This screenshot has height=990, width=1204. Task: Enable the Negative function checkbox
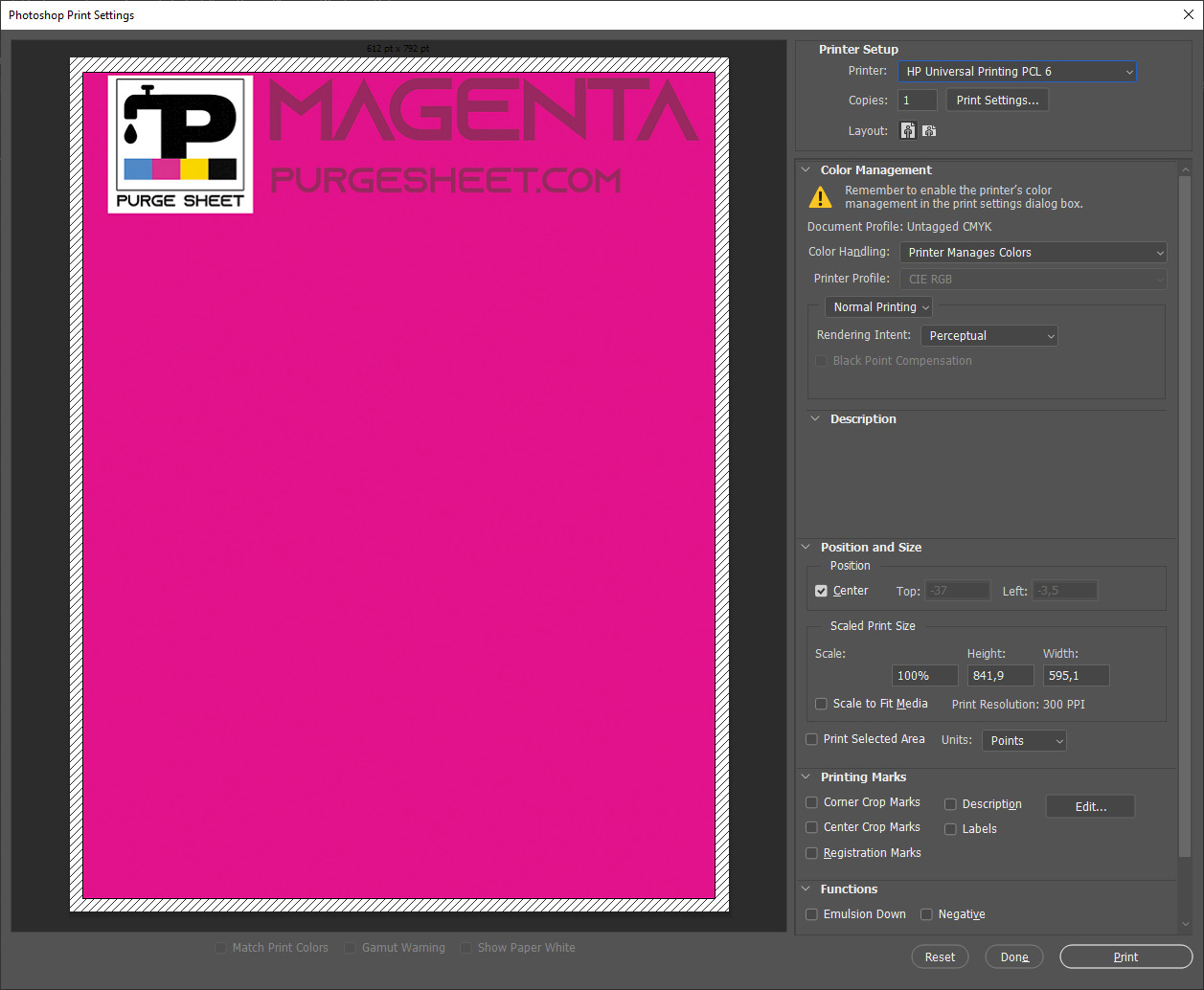coord(926,914)
